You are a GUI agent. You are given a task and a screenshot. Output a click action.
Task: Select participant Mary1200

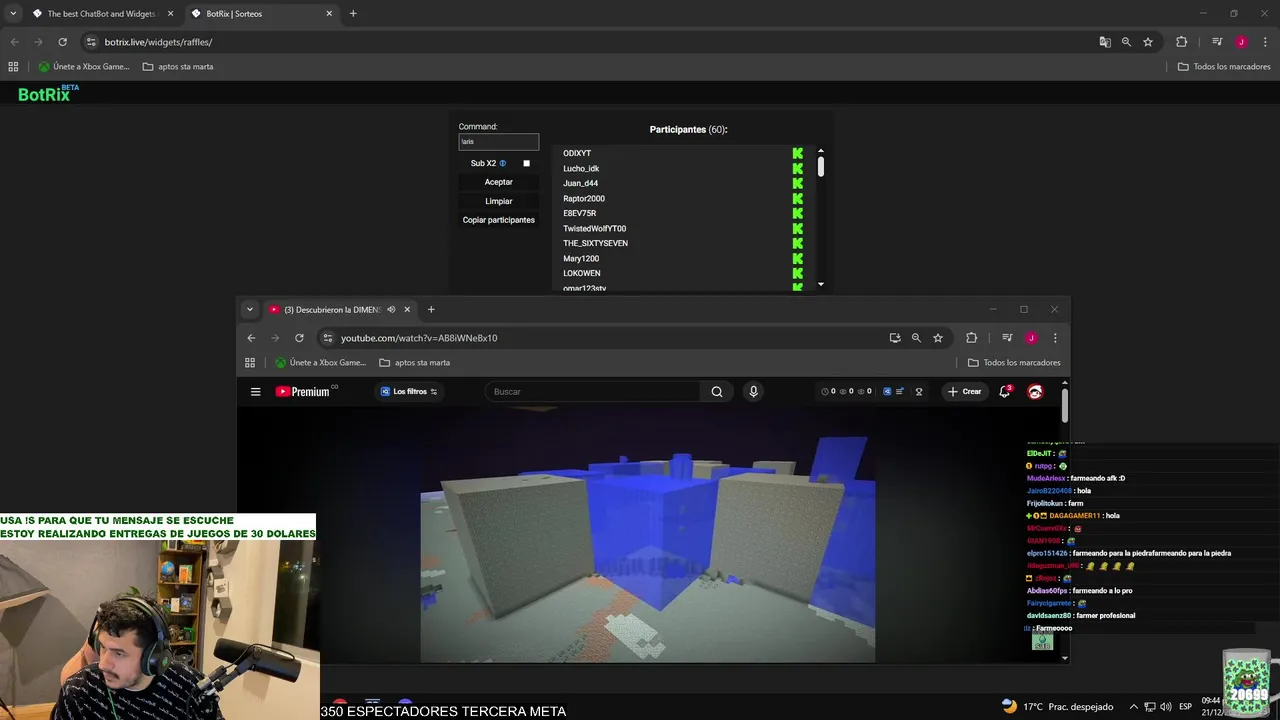(x=581, y=259)
